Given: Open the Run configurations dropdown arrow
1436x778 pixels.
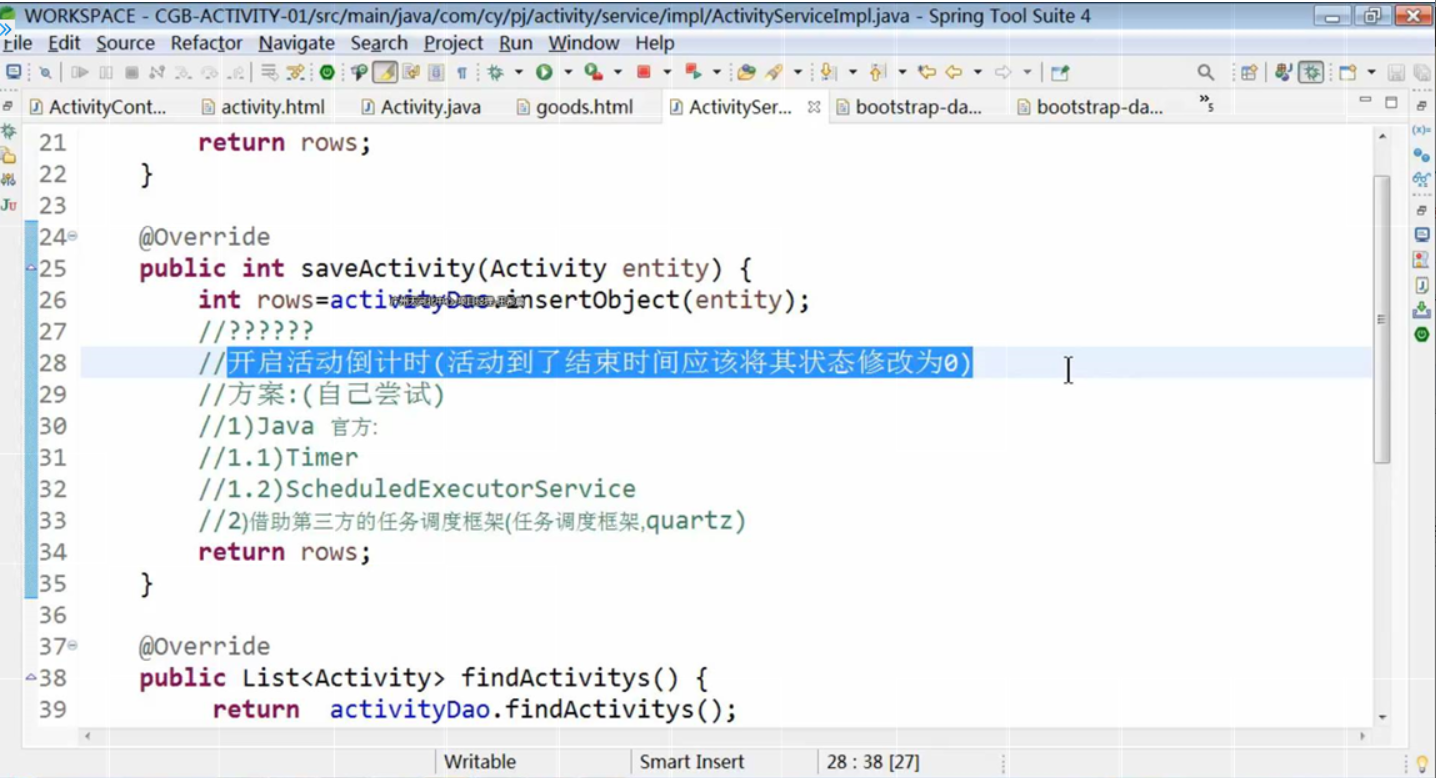Looking at the screenshot, I should (567, 72).
